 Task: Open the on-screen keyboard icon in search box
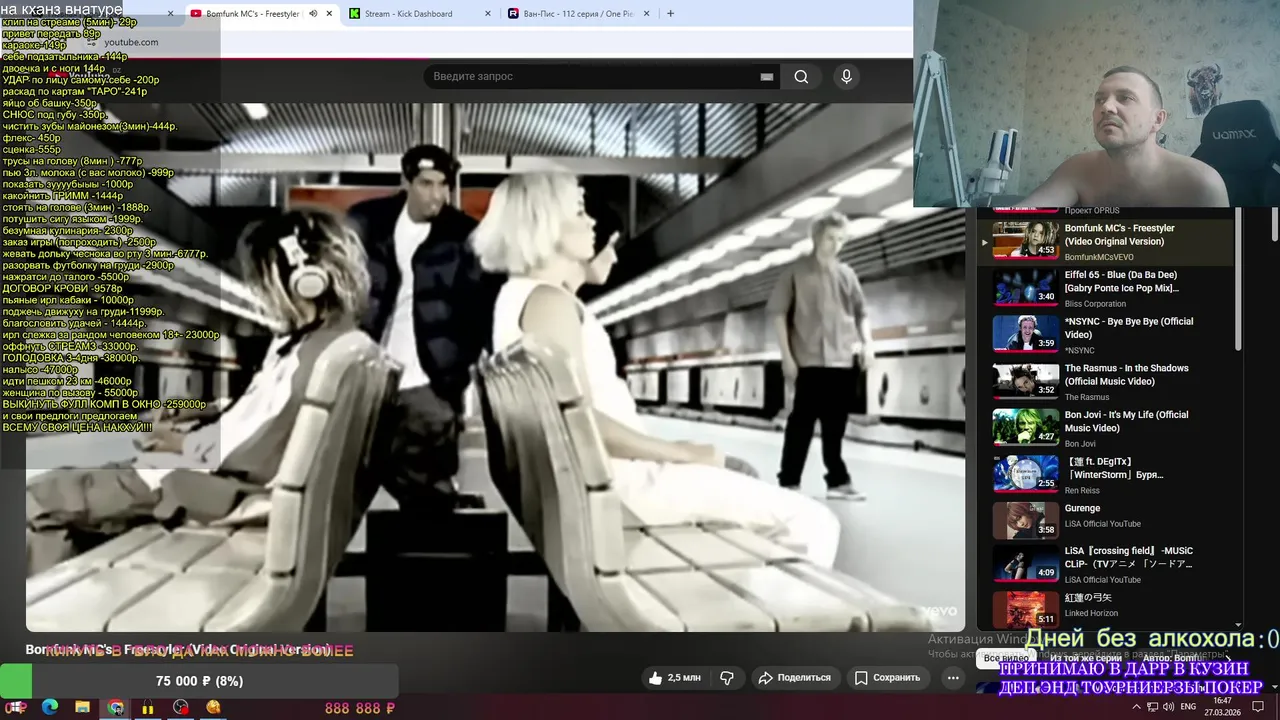(x=767, y=77)
